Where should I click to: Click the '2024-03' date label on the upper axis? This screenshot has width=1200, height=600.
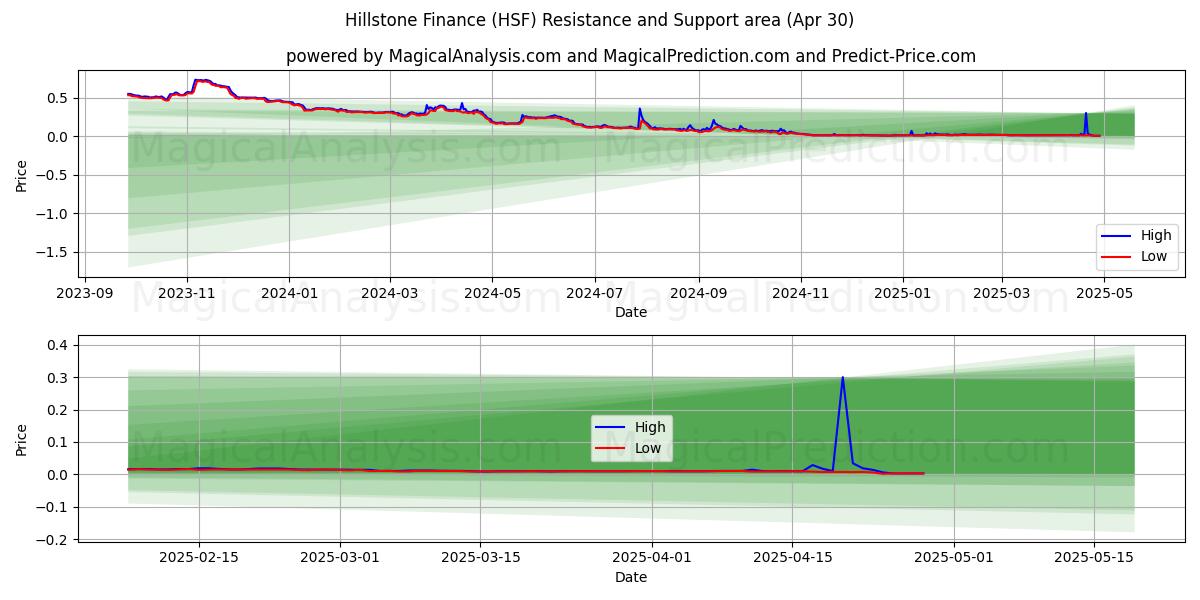(389, 293)
